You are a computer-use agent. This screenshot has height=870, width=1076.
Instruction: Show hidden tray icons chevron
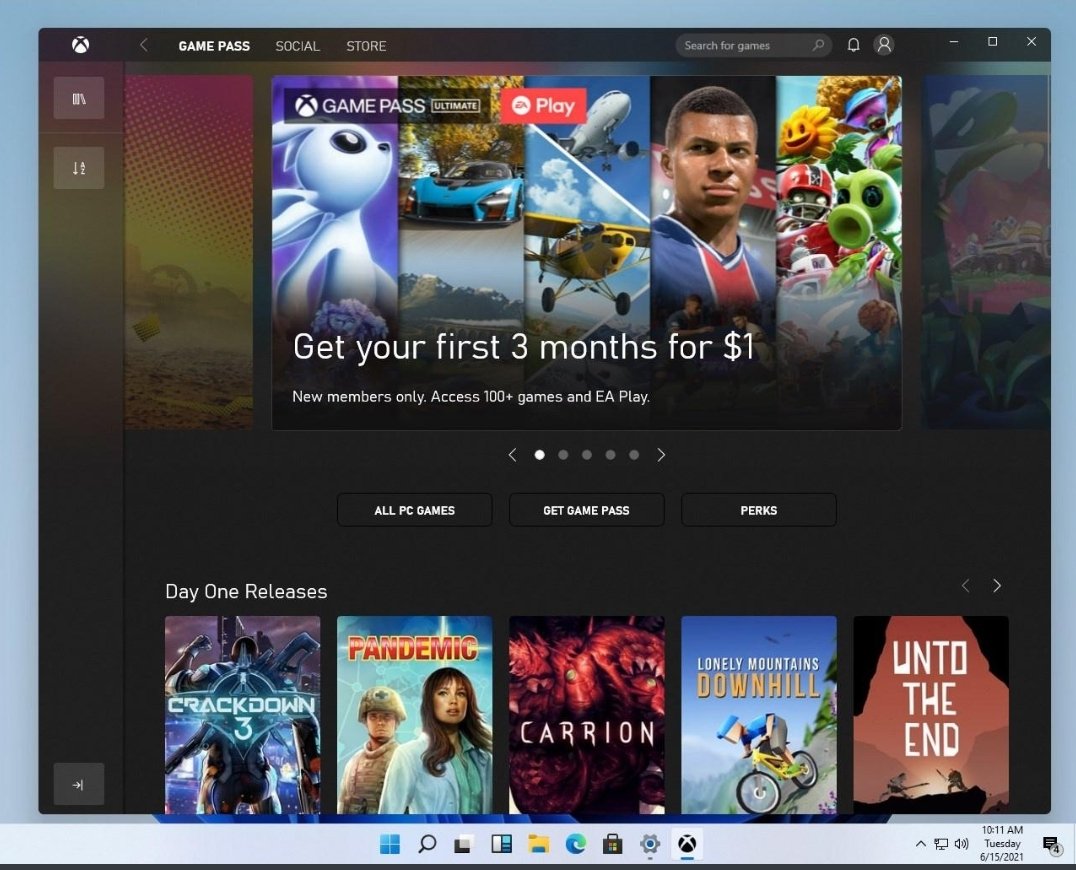click(920, 844)
